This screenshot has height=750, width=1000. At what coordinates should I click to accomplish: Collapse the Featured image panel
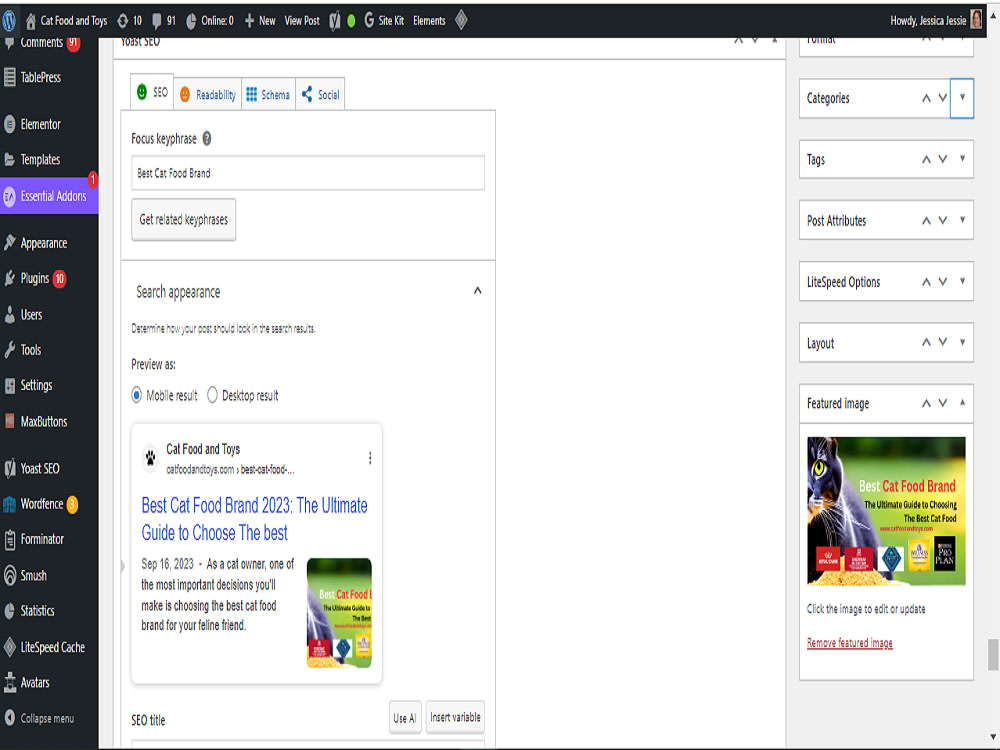pyautogui.click(x=962, y=403)
